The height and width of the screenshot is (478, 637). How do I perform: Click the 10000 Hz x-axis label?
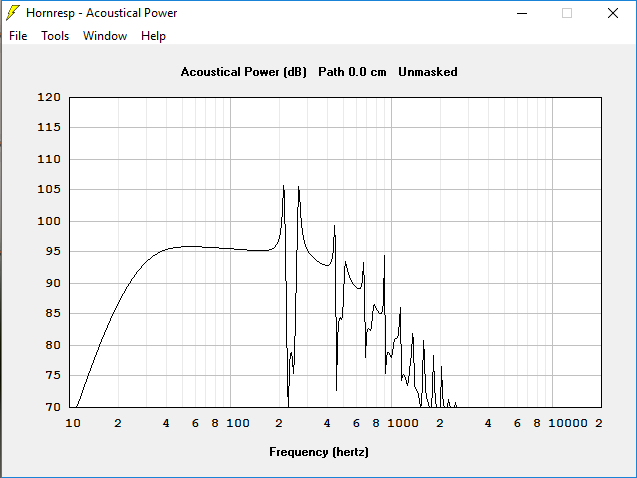[568, 423]
